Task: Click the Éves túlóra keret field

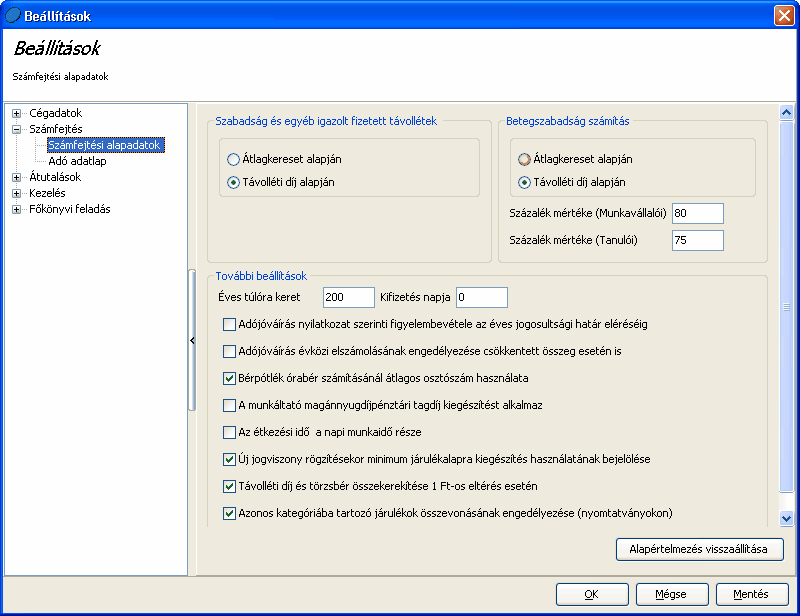Action: tap(348, 298)
